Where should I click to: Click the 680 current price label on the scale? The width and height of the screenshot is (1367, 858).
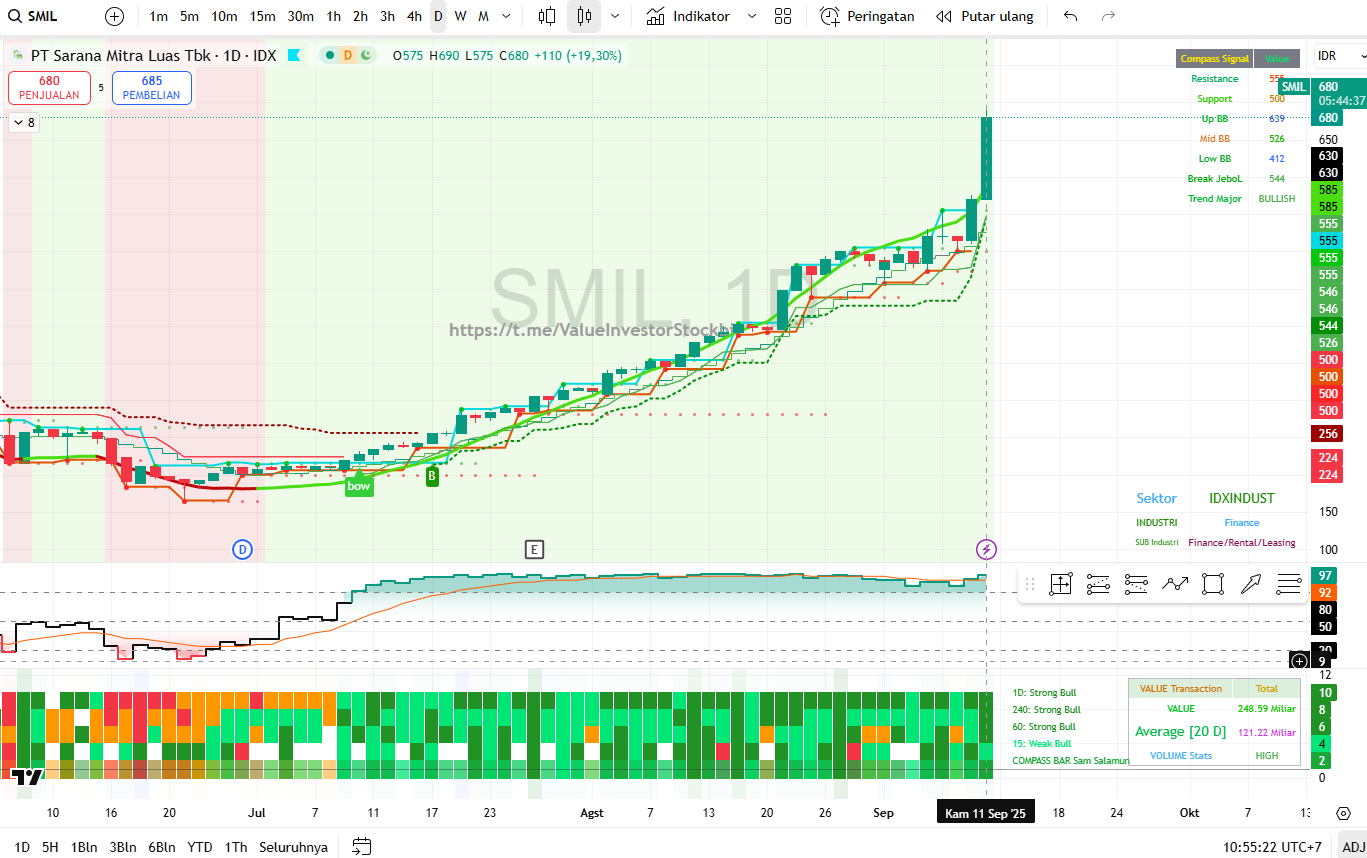1329,117
